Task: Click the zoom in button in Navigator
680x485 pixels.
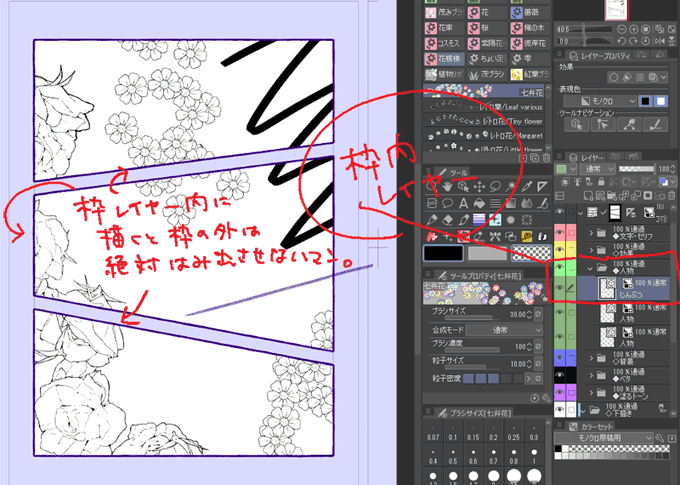Action: 633,29
